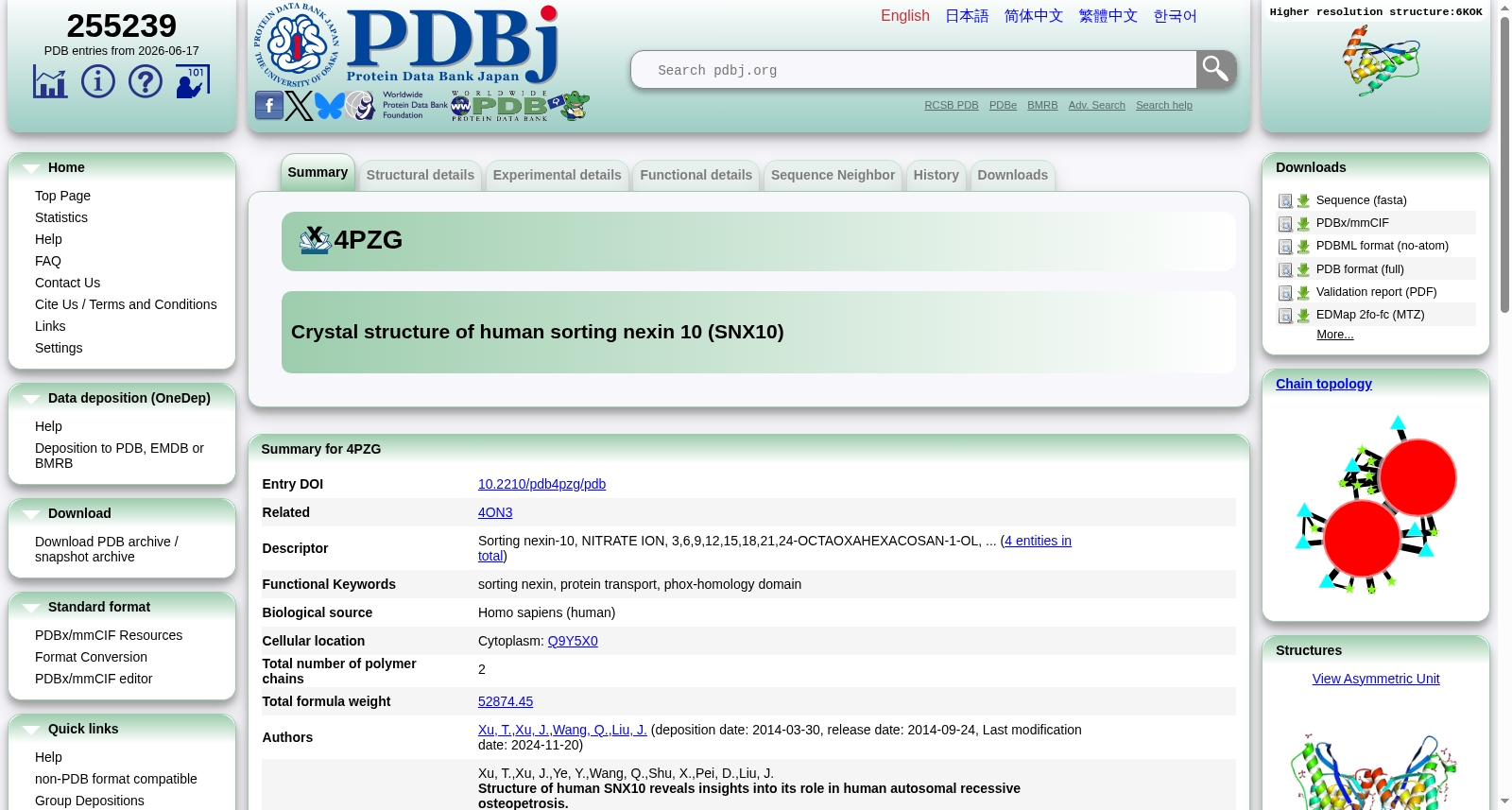The width and height of the screenshot is (1512, 810).
Task: Open the Entry DOI 10.2210/pdb4pzg/pdb link
Action: coord(541,484)
